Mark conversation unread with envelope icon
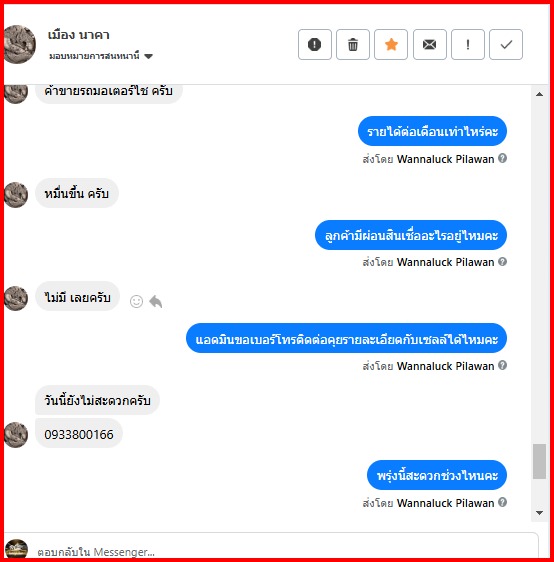Image resolution: width=554 pixels, height=562 pixels. point(430,44)
